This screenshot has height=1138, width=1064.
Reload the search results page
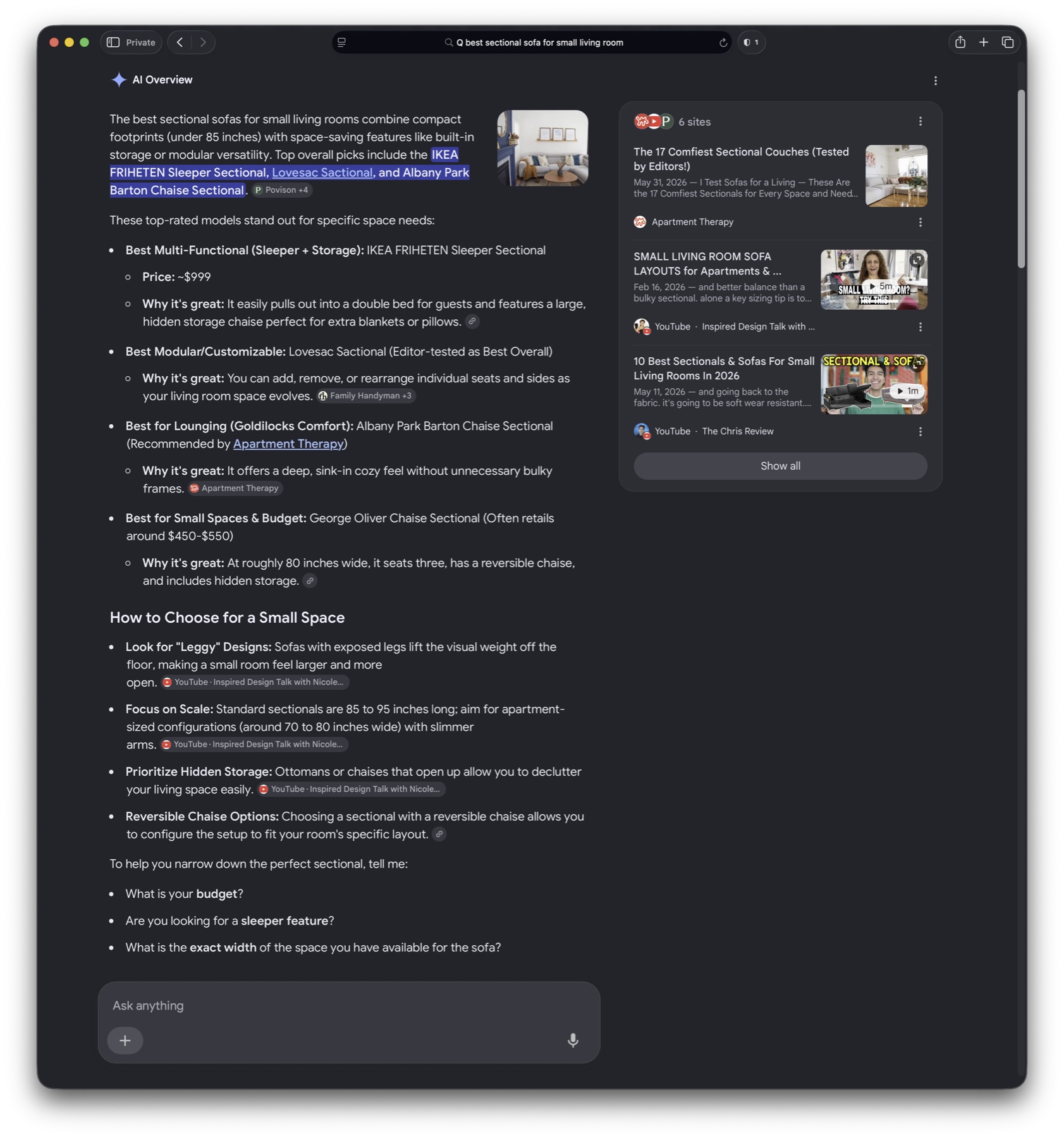click(x=723, y=42)
